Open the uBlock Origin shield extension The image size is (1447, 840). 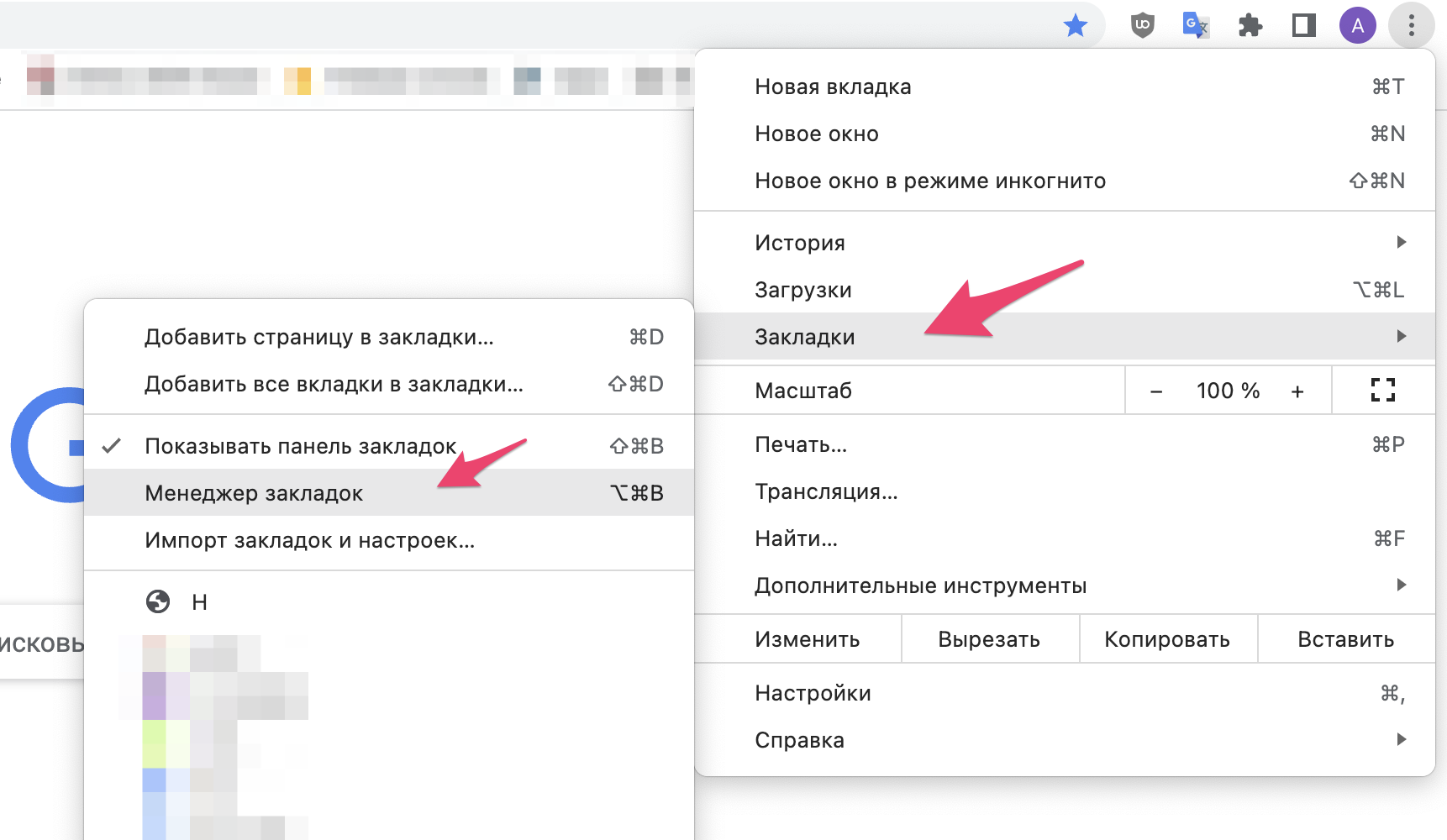tap(1142, 26)
